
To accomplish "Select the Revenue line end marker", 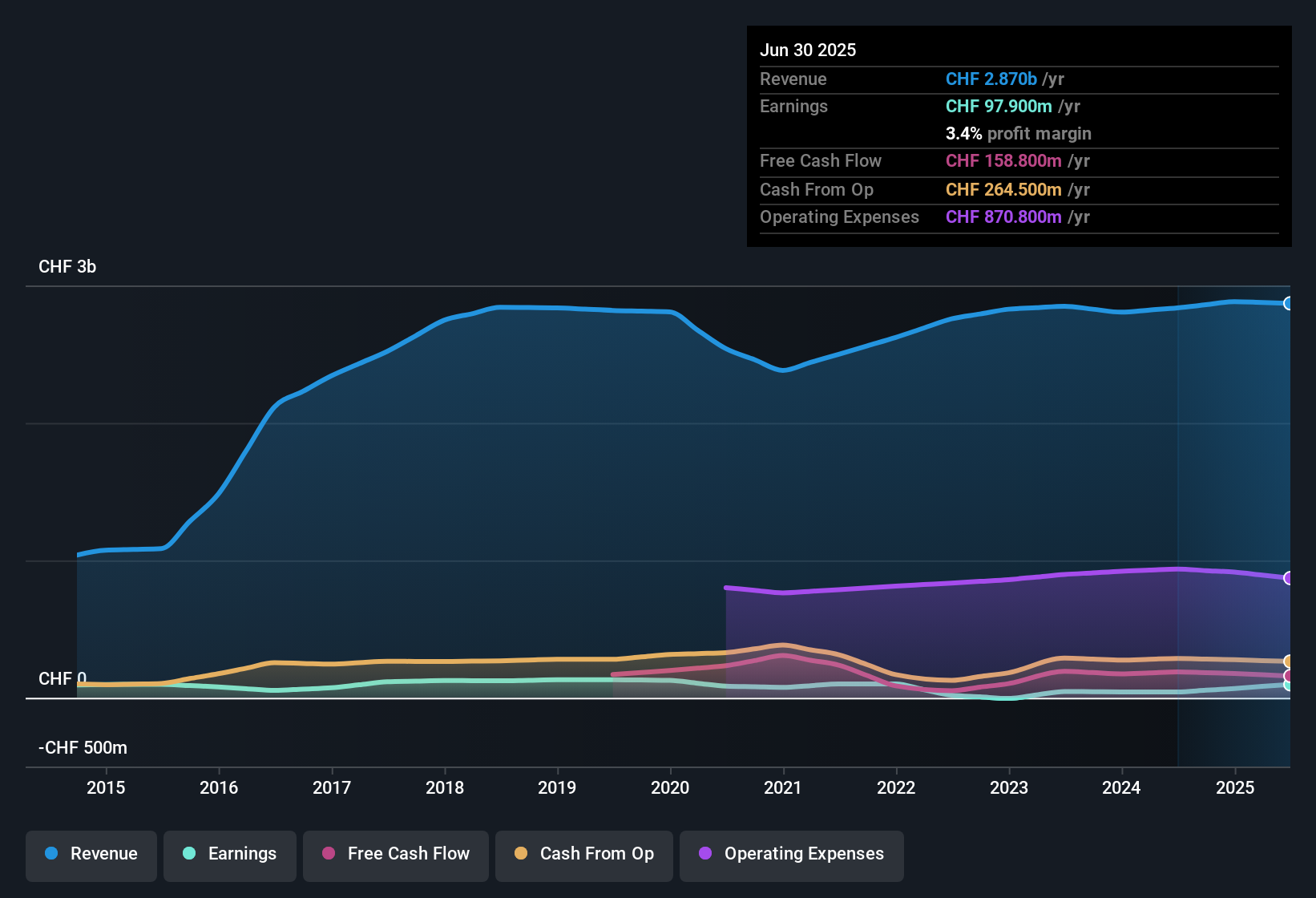I will coord(1289,303).
